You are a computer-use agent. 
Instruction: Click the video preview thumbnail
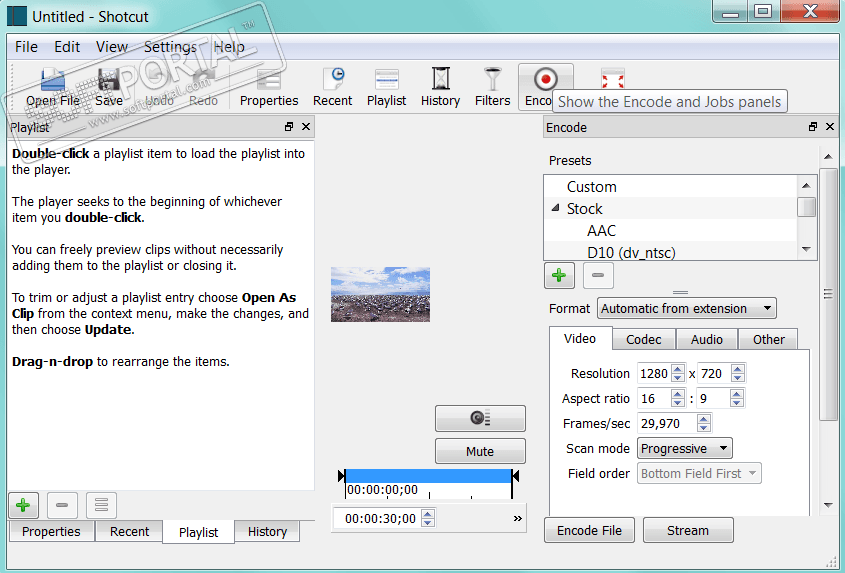click(x=380, y=294)
